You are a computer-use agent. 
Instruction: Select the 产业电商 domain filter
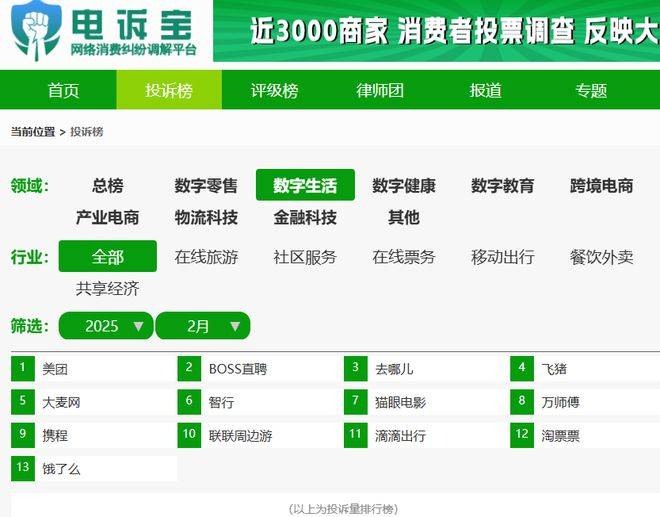point(108,217)
